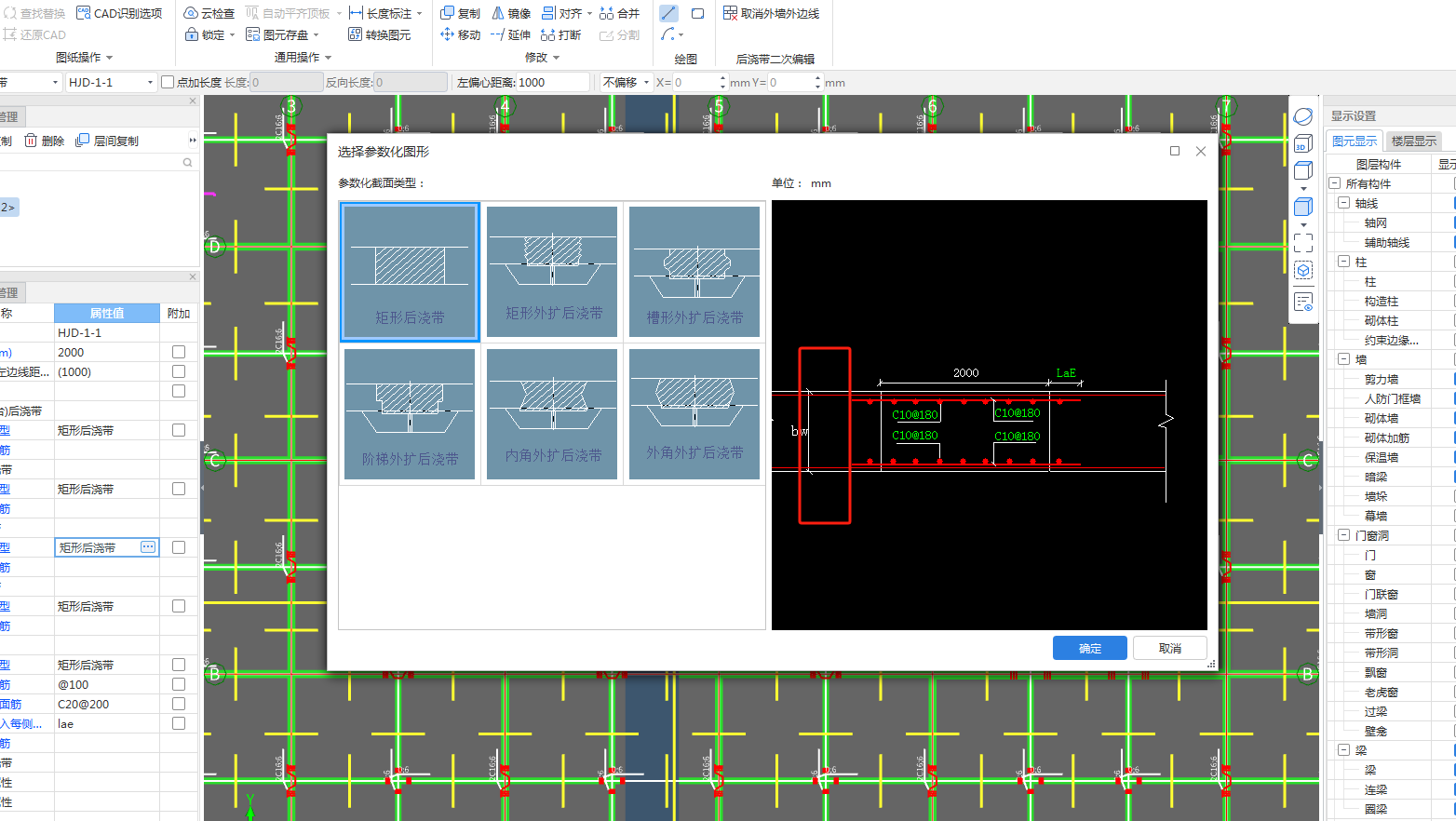Select the straight line draw tool

[668, 13]
